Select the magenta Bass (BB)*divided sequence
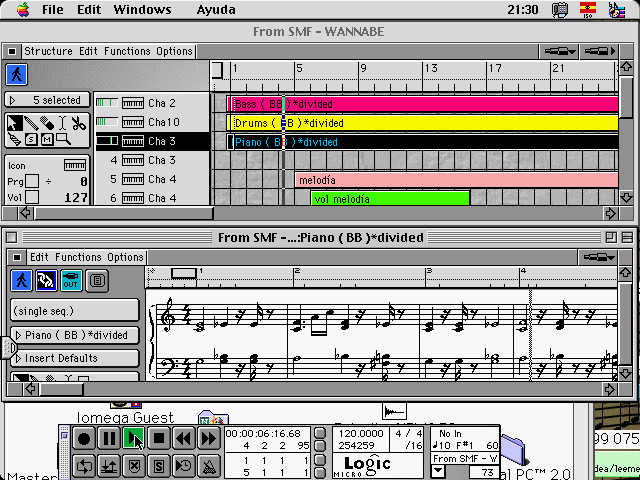This screenshot has width=640, height=480. (423, 104)
